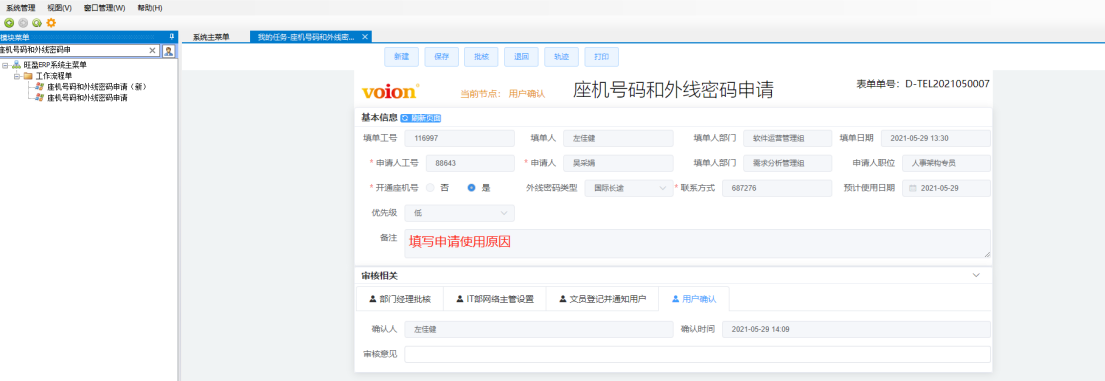Click the 旺盈ERP系统主菜单 network icon
1105x381 pixels.
tap(16, 65)
